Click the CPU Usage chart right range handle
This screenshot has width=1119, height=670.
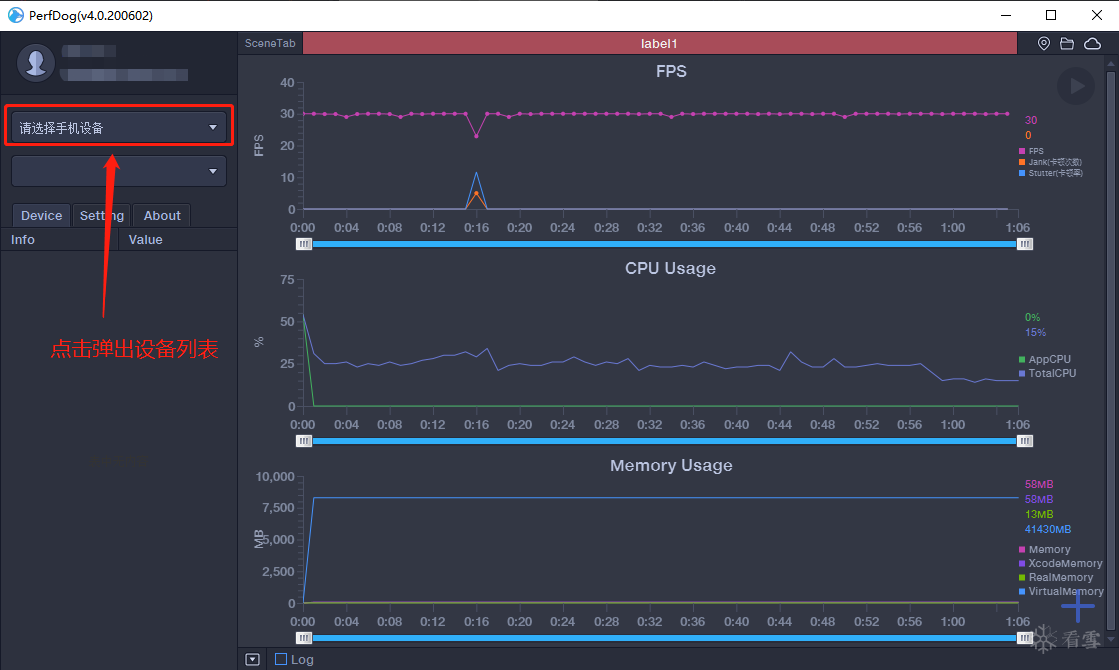pos(1025,441)
